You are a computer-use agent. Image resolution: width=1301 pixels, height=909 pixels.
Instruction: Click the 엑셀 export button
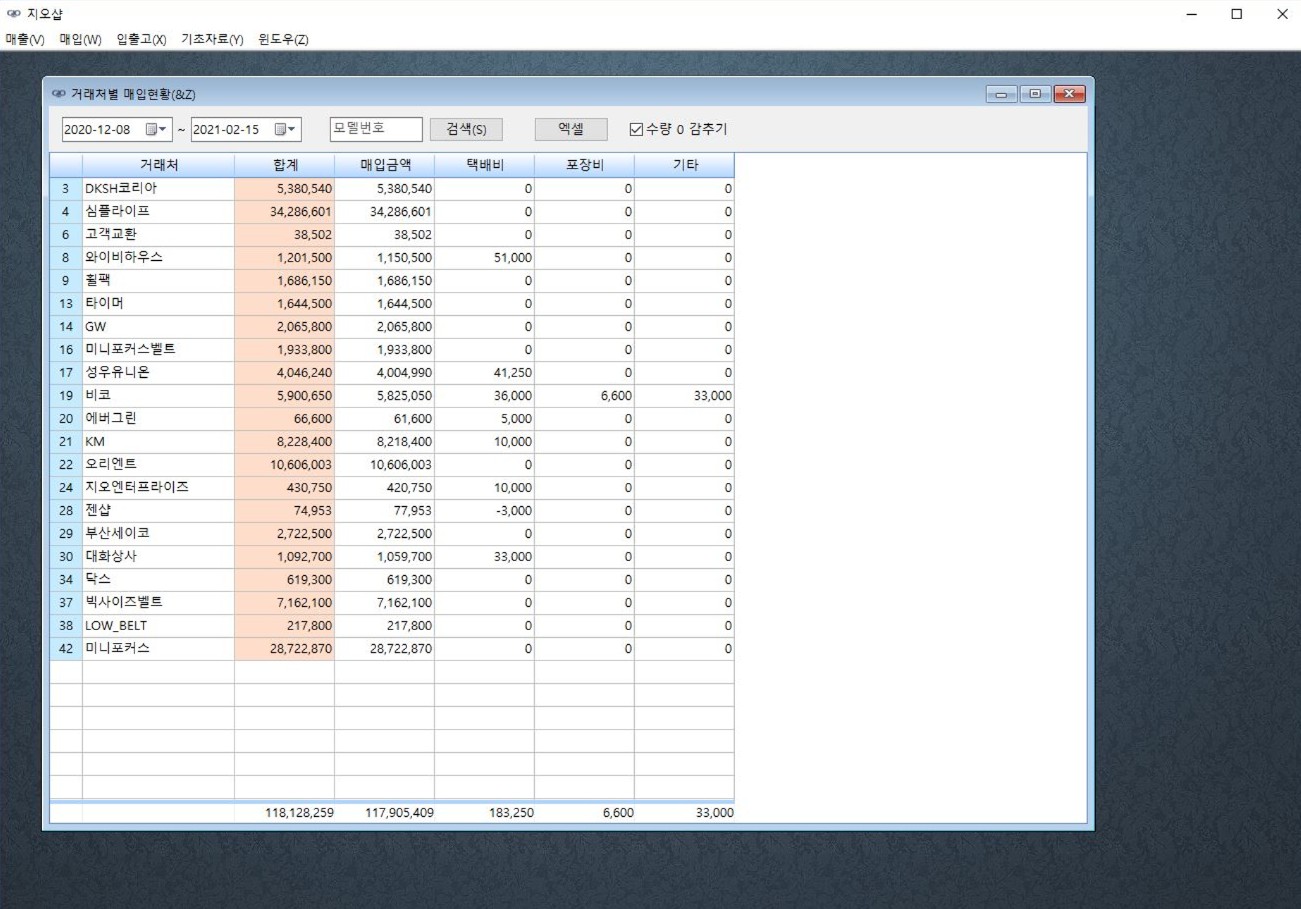tap(570, 130)
